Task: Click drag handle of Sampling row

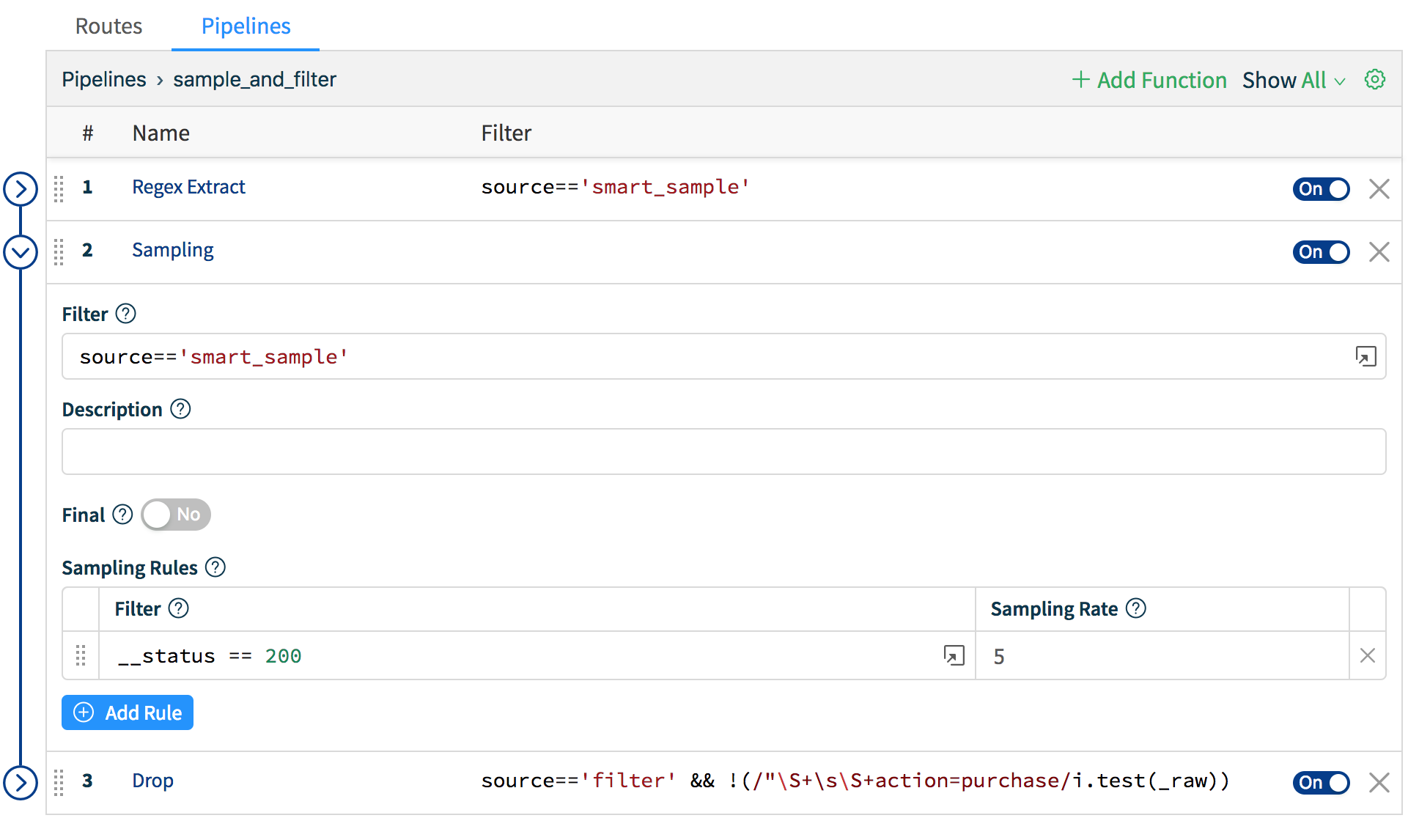Action: [59, 251]
